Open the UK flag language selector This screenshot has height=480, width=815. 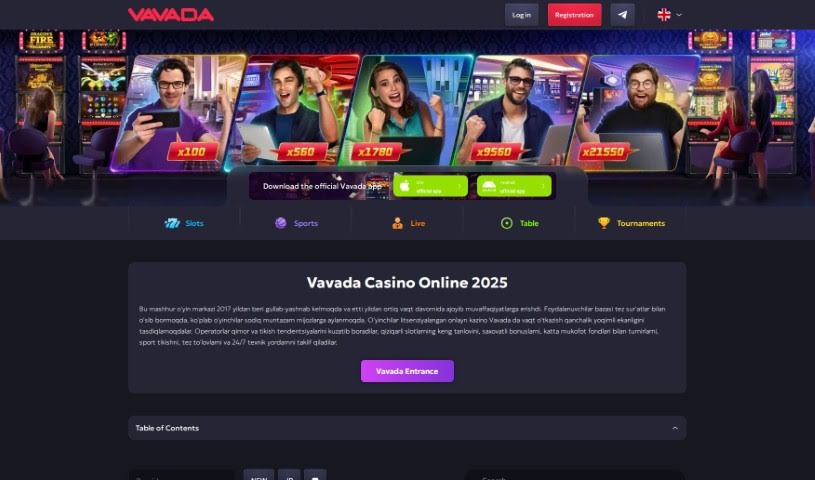point(669,15)
